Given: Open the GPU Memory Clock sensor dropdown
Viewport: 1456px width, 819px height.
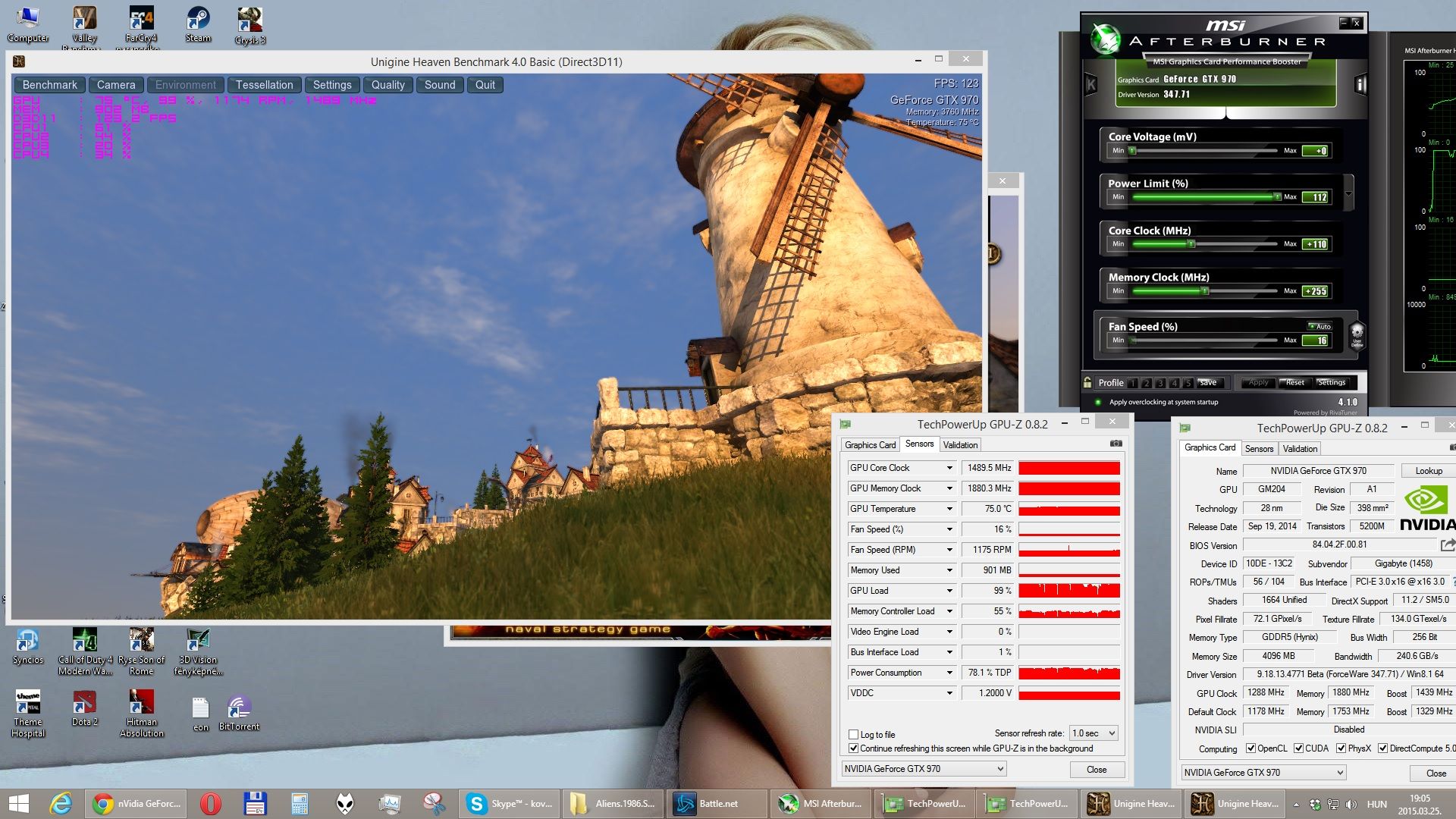Looking at the screenshot, I should click(x=949, y=488).
